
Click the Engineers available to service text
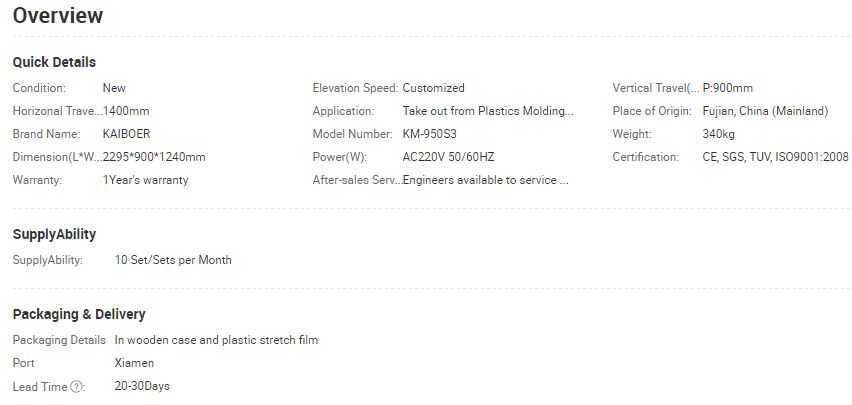point(485,180)
